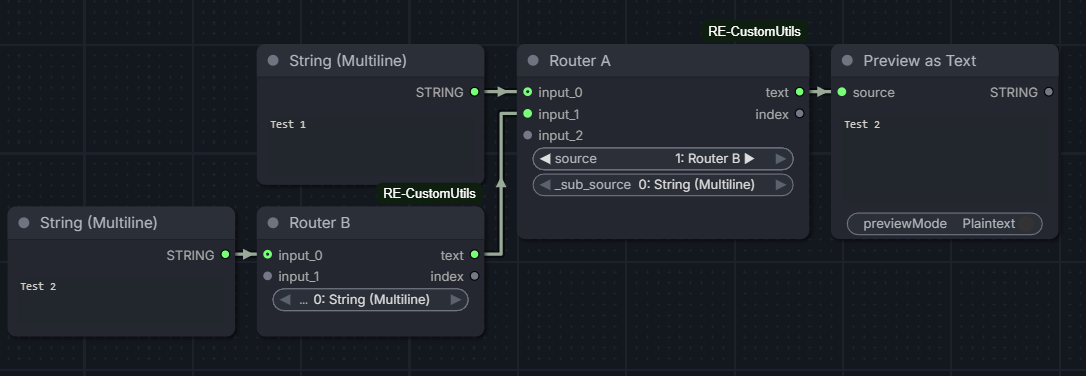Viewport: 1086px width, 376px height.
Task: Click Preview as Text STRING output socket
Action: 1049,91
